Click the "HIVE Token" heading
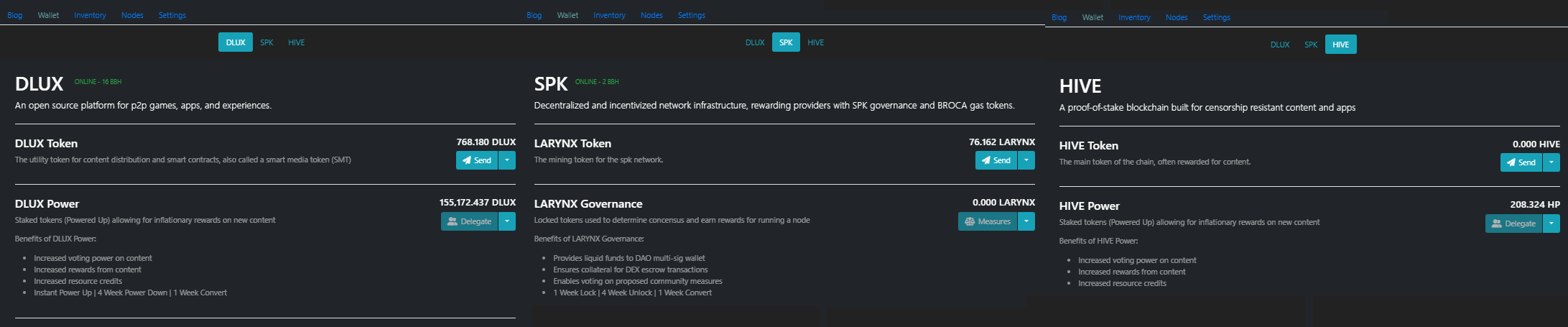 (x=1089, y=146)
